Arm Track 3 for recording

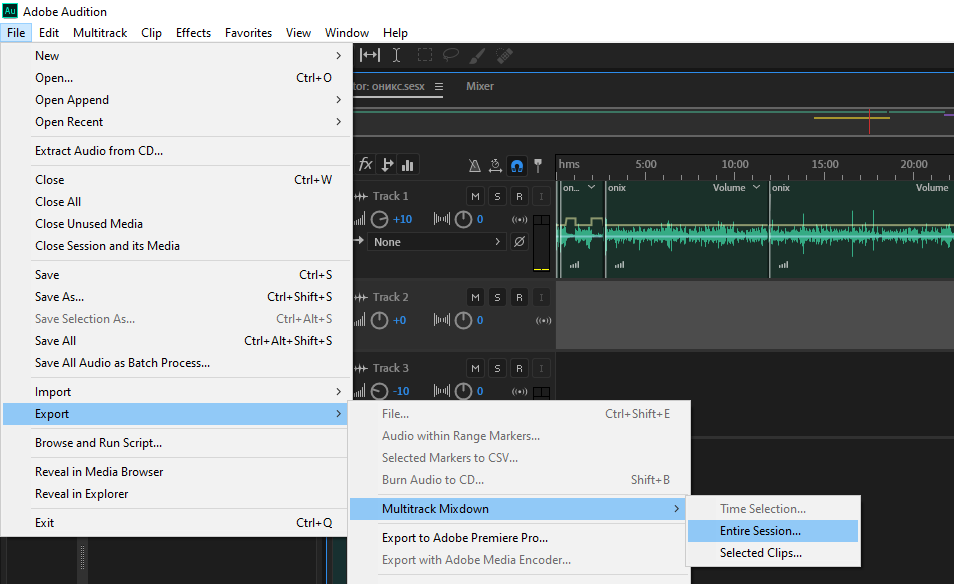click(x=519, y=368)
